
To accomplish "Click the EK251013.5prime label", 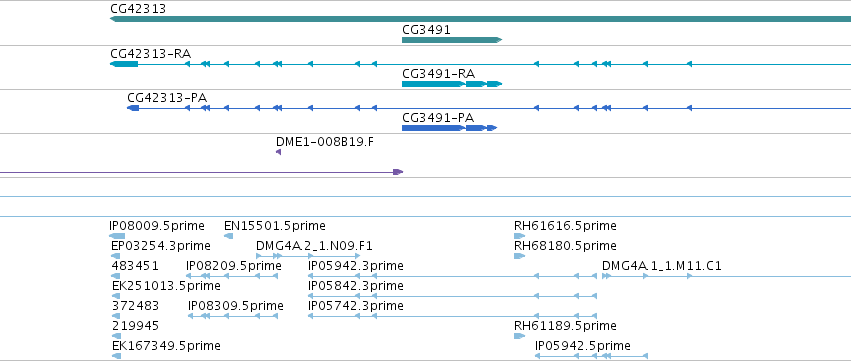I will click(166, 286).
